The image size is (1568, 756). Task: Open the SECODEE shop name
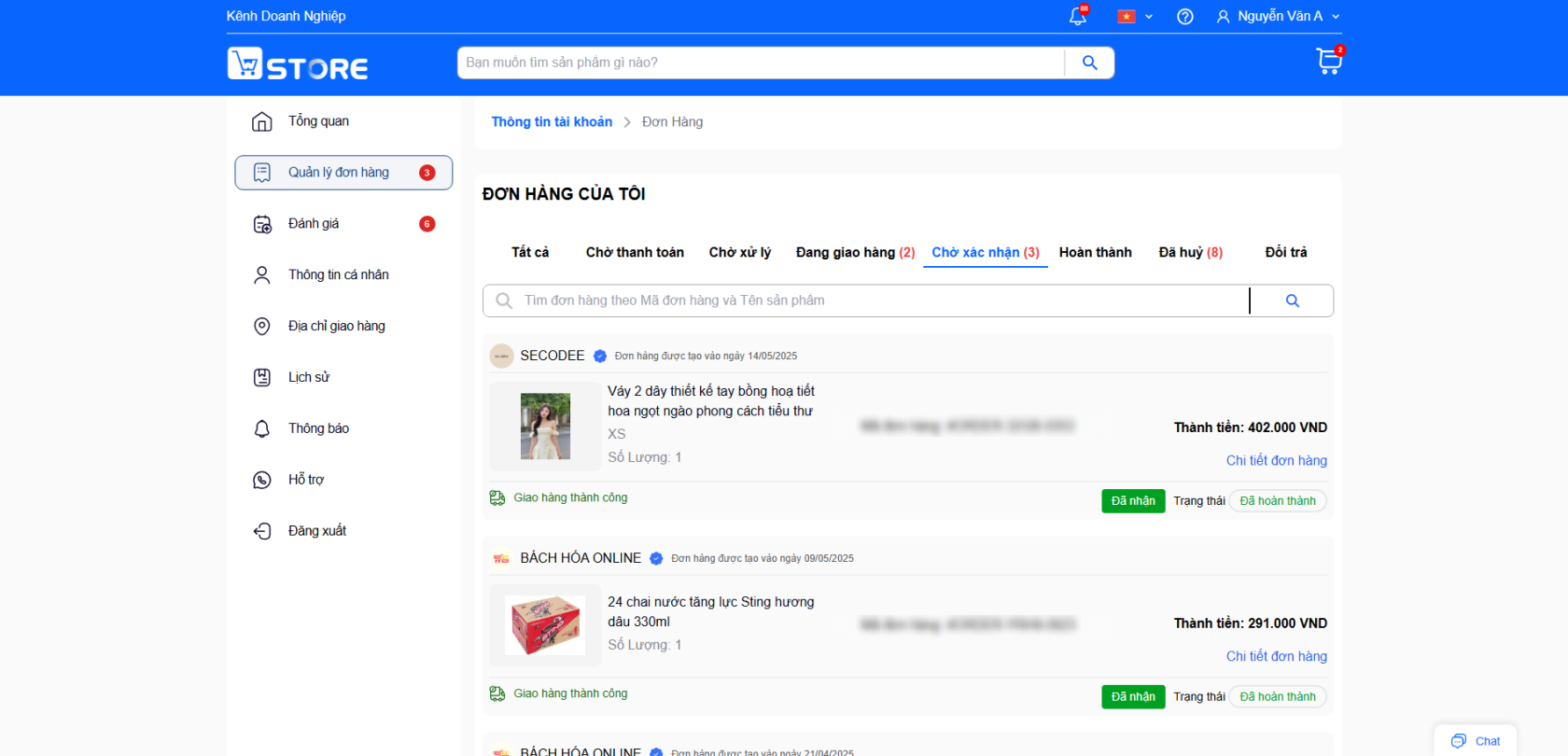553,356
